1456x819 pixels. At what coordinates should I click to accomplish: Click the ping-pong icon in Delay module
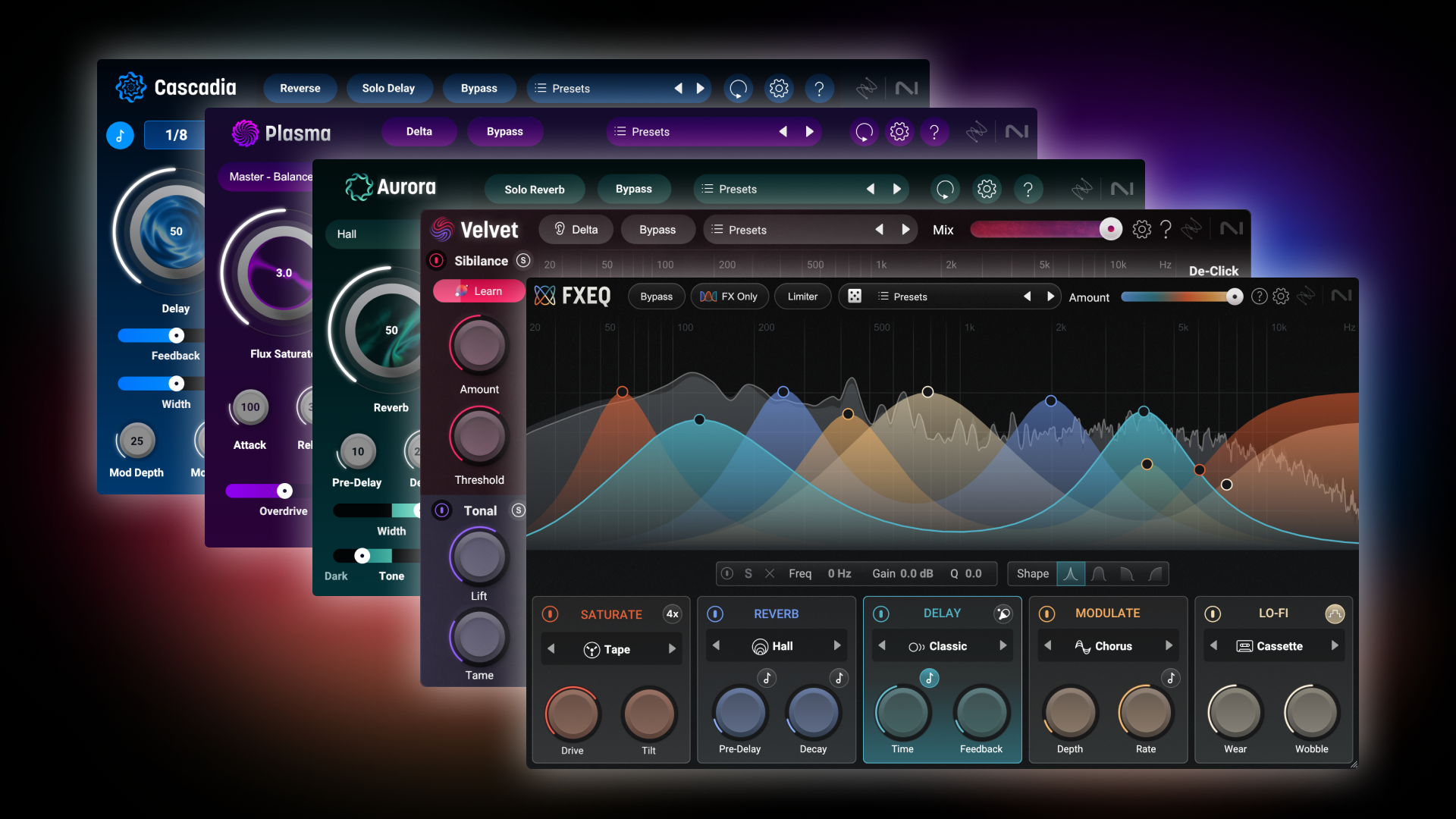(x=1003, y=613)
